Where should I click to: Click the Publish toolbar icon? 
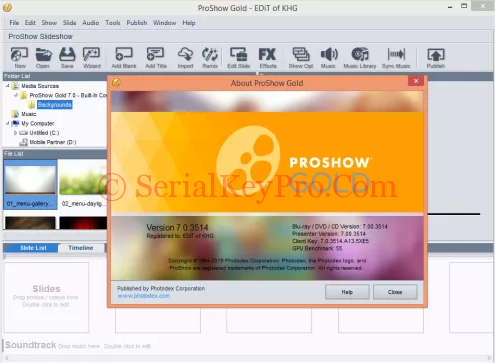coord(436,58)
